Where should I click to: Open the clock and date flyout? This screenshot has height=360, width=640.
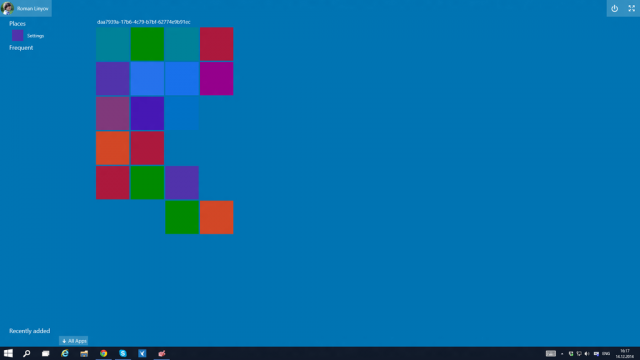click(624, 354)
